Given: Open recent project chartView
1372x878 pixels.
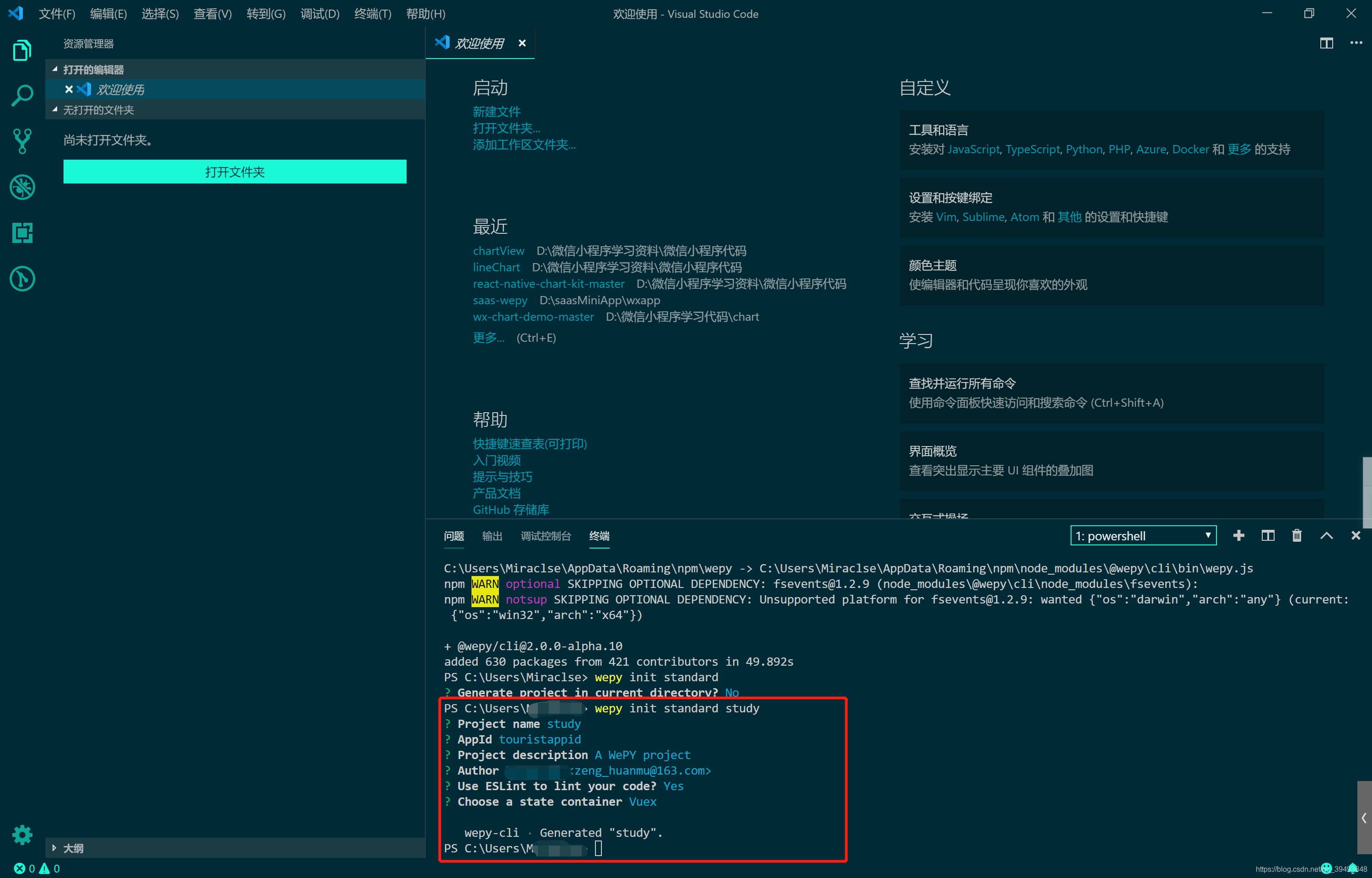Looking at the screenshot, I should coord(498,251).
